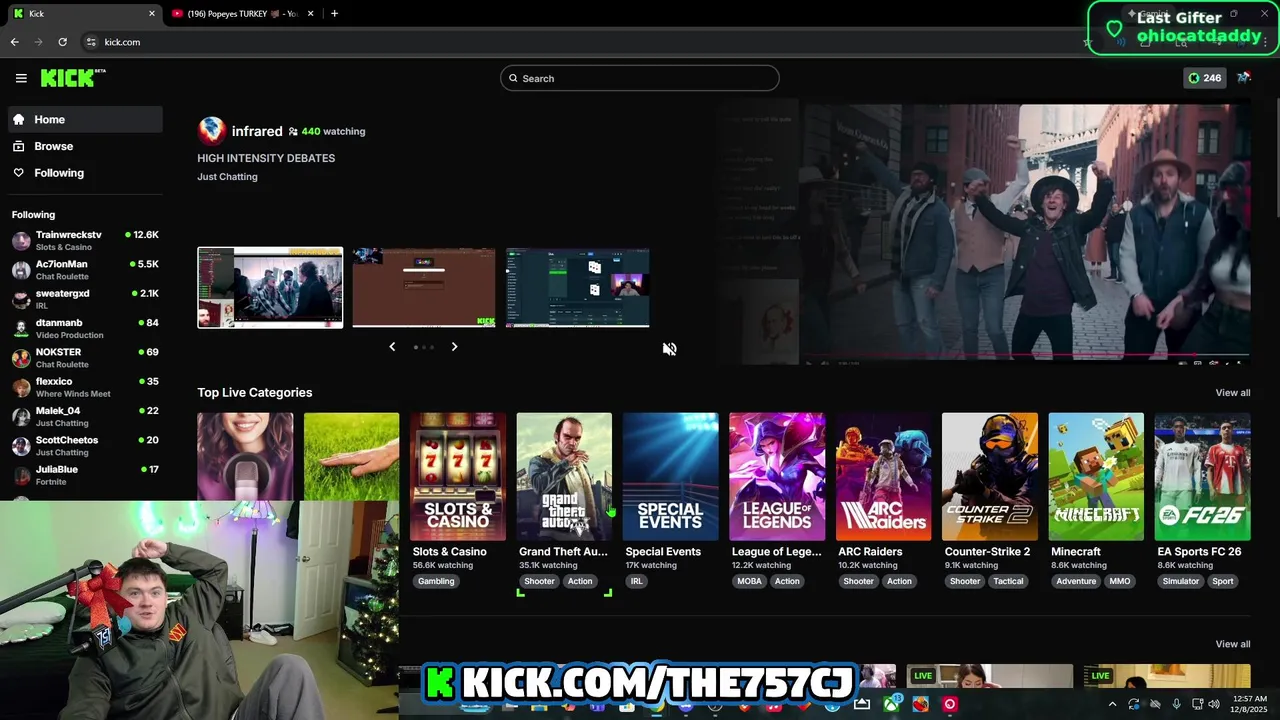Go back with browser back arrow
Viewport: 1280px width, 720px height.
tap(14, 42)
